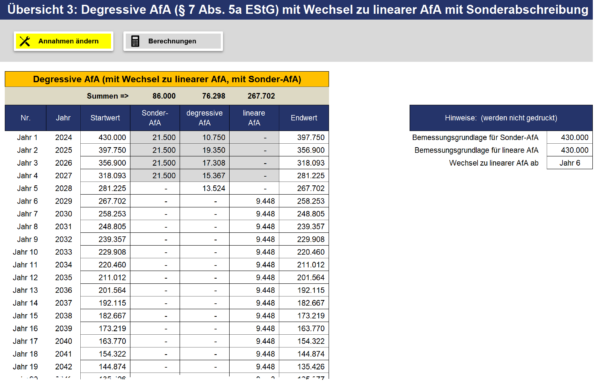The height and width of the screenshot is (384, 600).
Task: Click the Endwert column header
Action: [x=304, y=118]
